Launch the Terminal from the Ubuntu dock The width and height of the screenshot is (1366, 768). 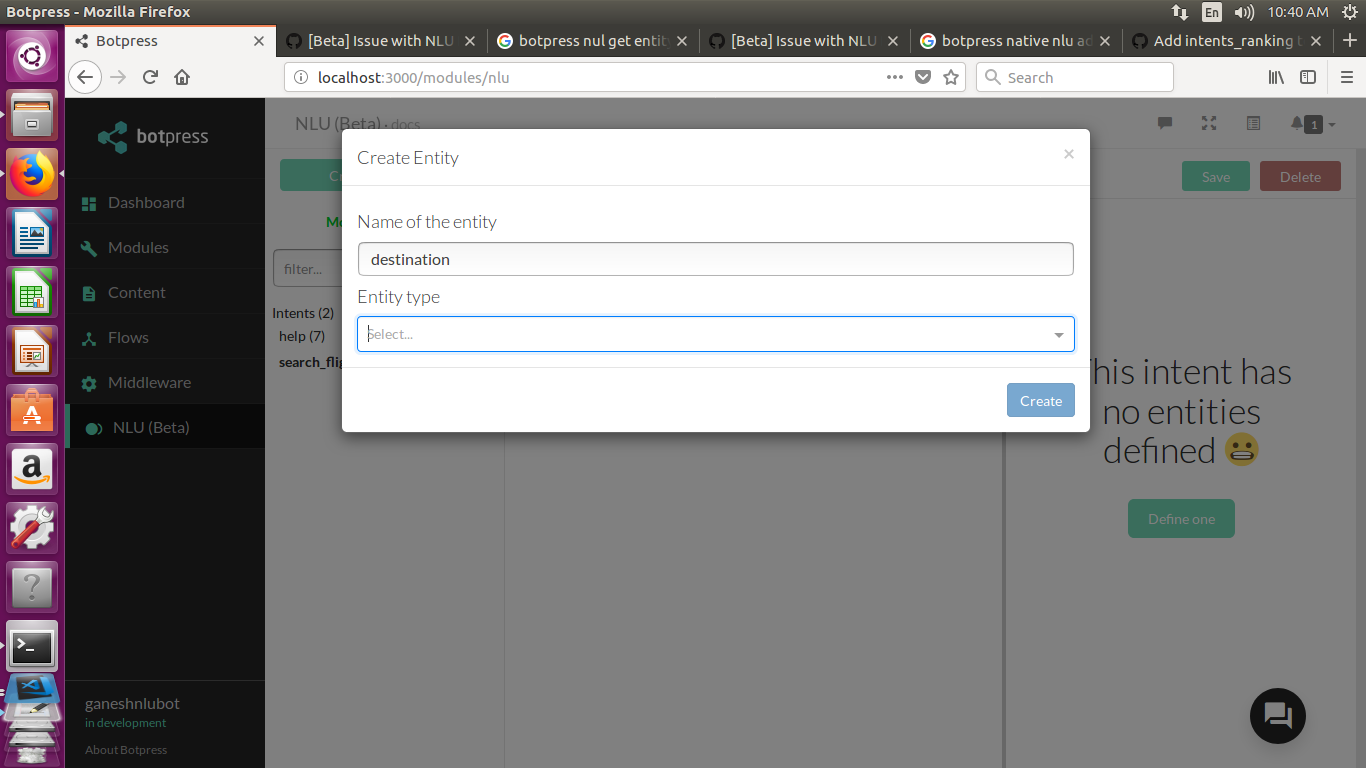coord(31,646)
